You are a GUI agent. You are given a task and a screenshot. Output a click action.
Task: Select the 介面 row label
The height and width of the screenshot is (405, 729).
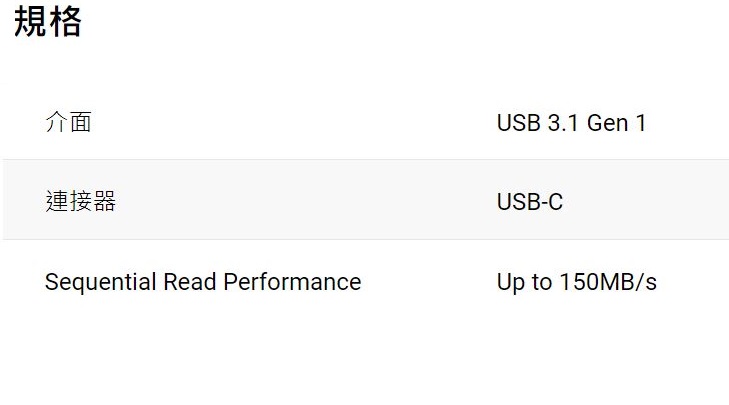pos(68,123)
